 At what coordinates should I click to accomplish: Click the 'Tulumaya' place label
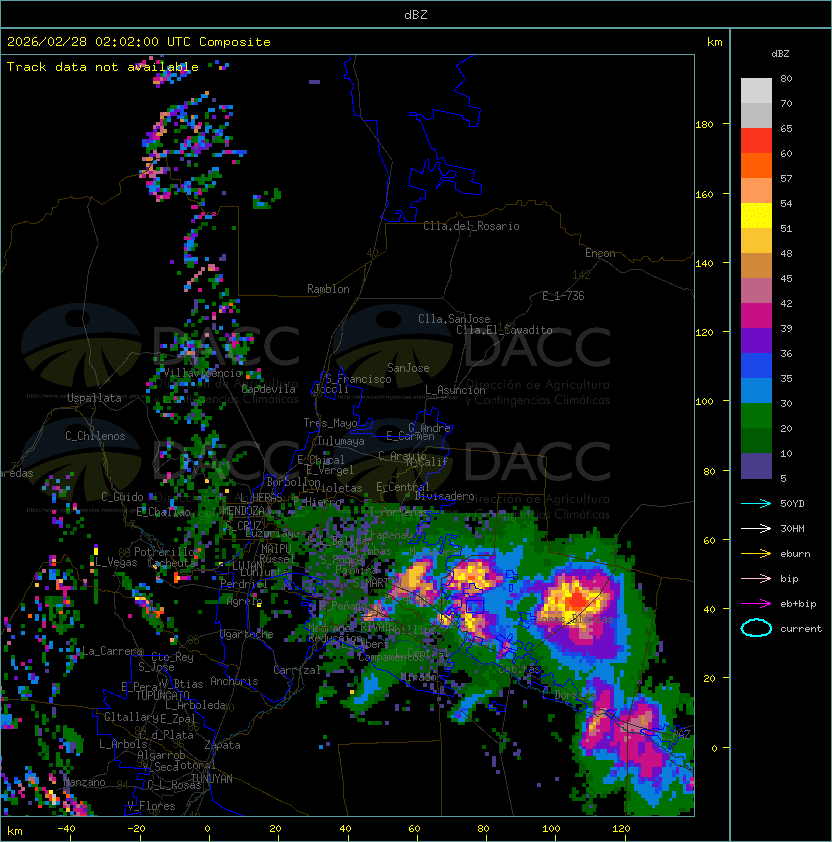click(x=341, y=441)
